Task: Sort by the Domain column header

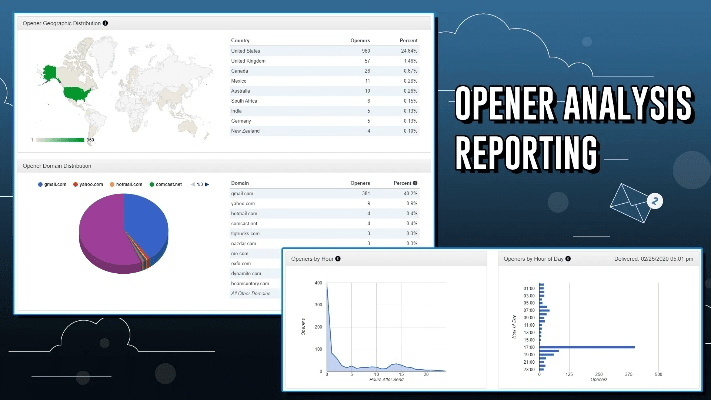Action: (x=240, y=183)
